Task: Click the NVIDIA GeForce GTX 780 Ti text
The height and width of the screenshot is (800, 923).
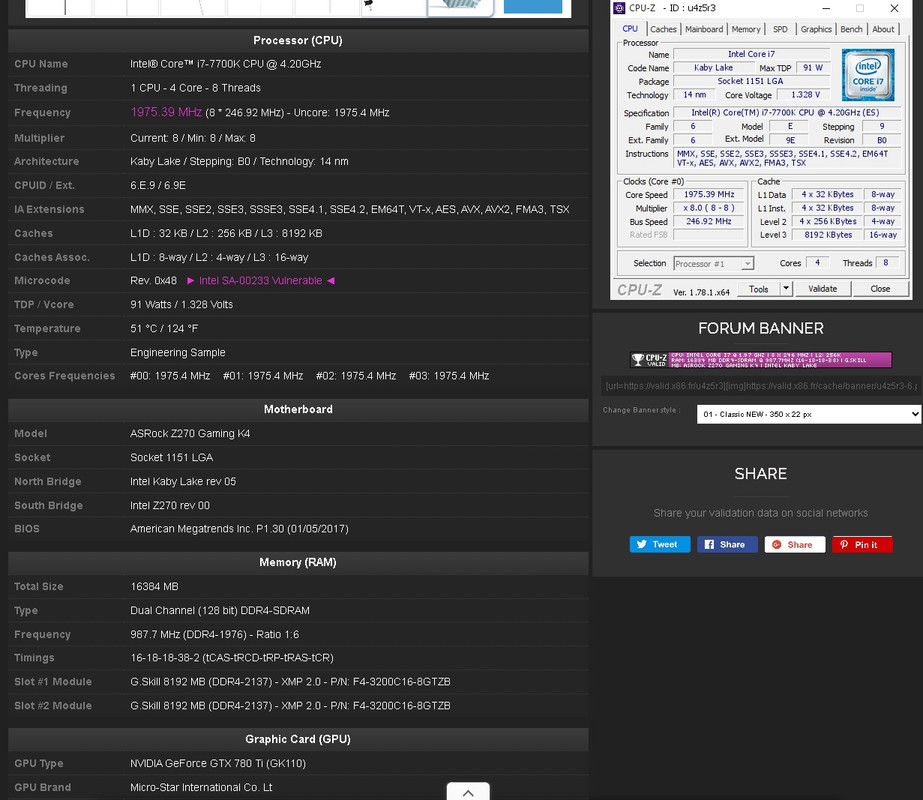Action: pos(218,764)
